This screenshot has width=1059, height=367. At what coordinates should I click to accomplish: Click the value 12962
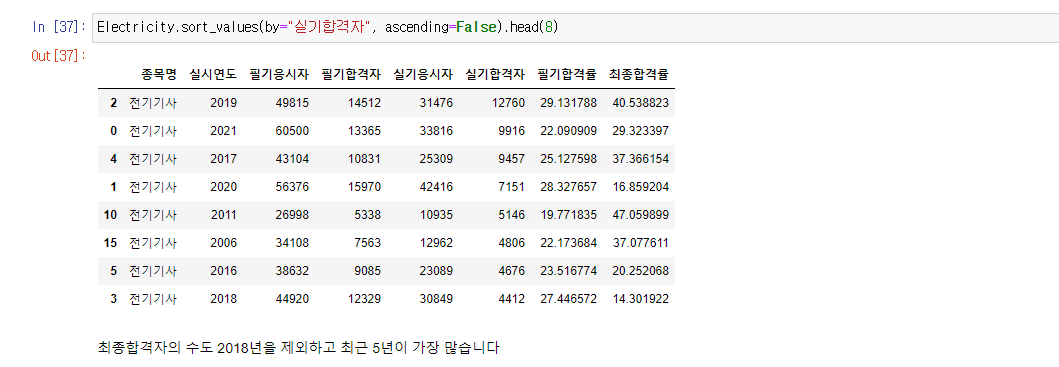coord(436,243)
